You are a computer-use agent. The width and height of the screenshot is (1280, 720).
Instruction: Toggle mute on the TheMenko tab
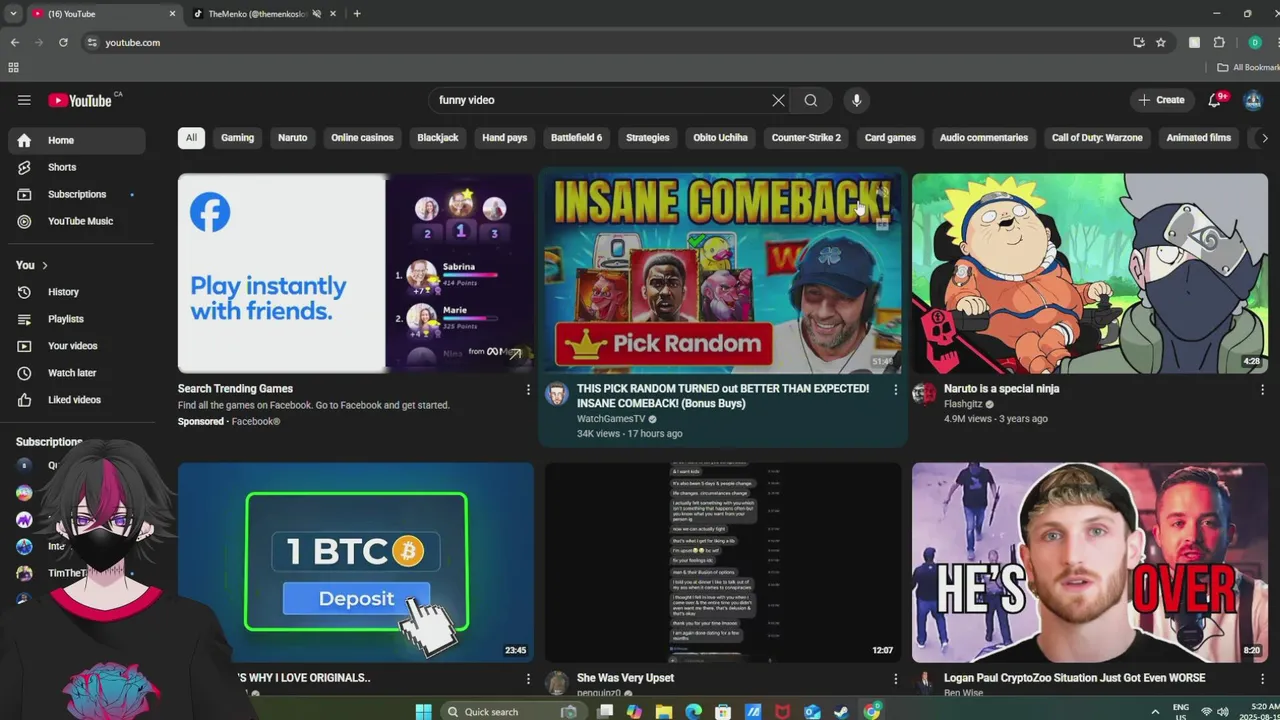point(317,14)
